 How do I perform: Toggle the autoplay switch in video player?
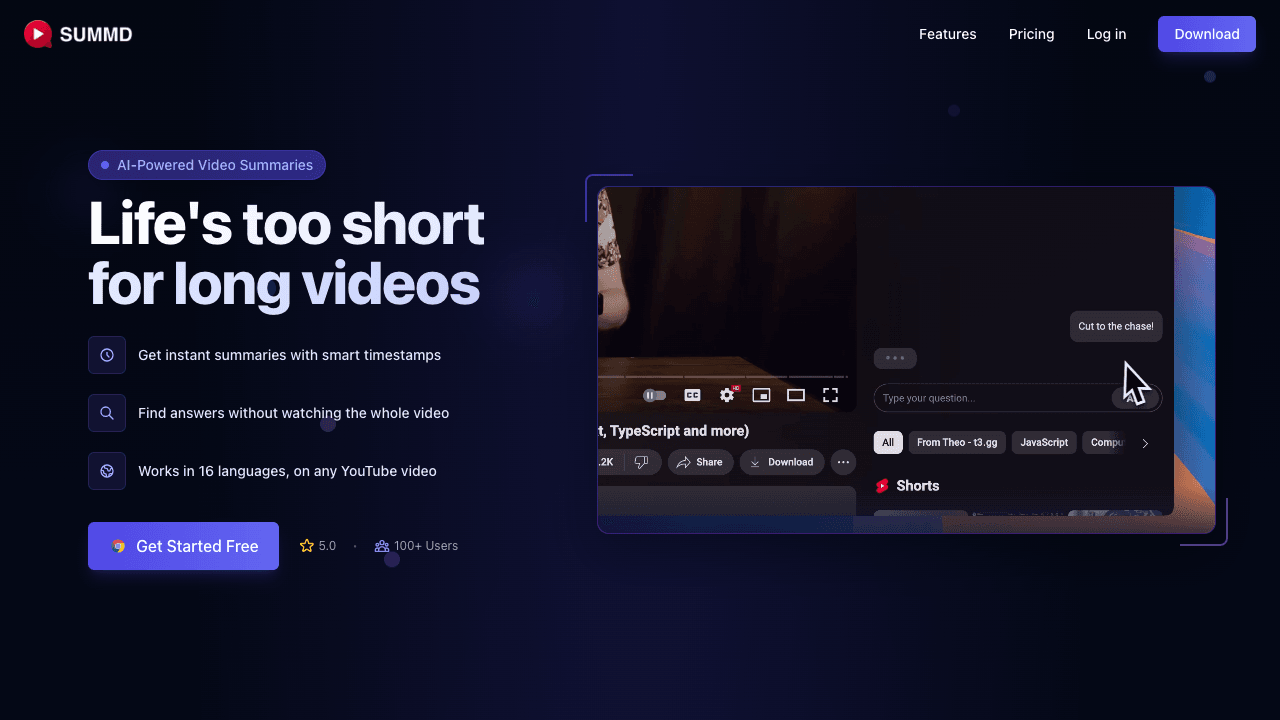point(654,395)
